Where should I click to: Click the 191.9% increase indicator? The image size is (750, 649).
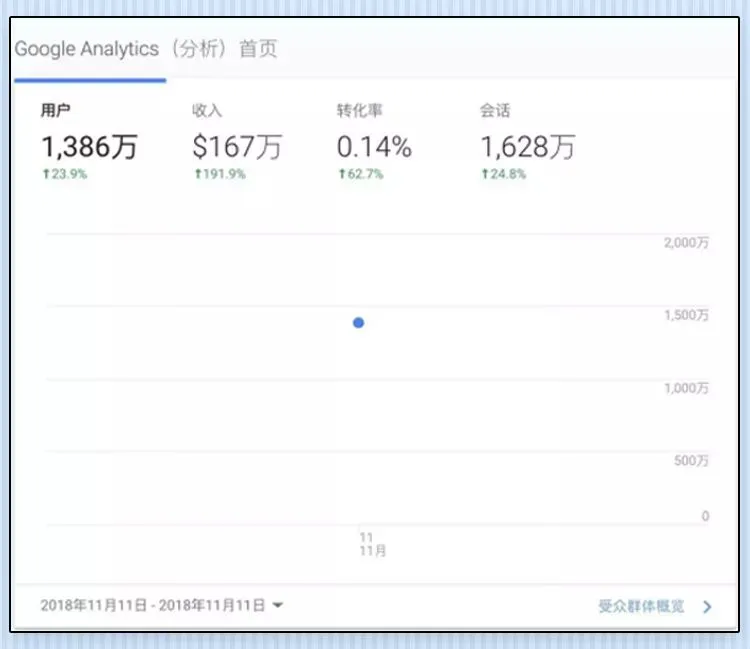(220, 174)
